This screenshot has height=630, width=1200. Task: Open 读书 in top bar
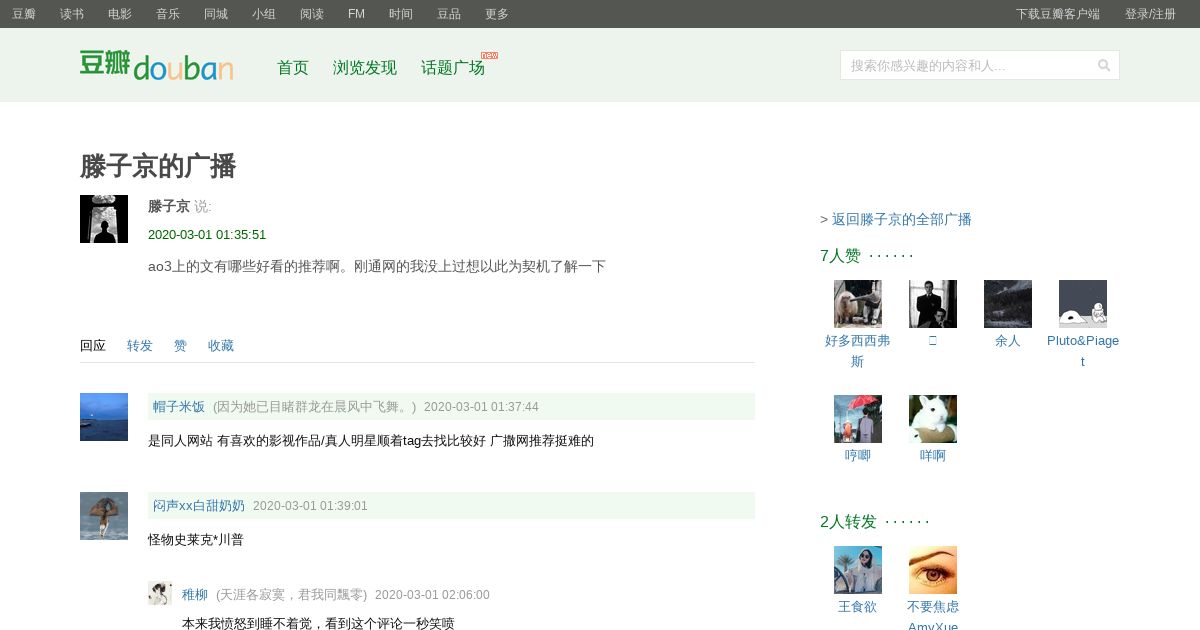(x=72, y=14)
